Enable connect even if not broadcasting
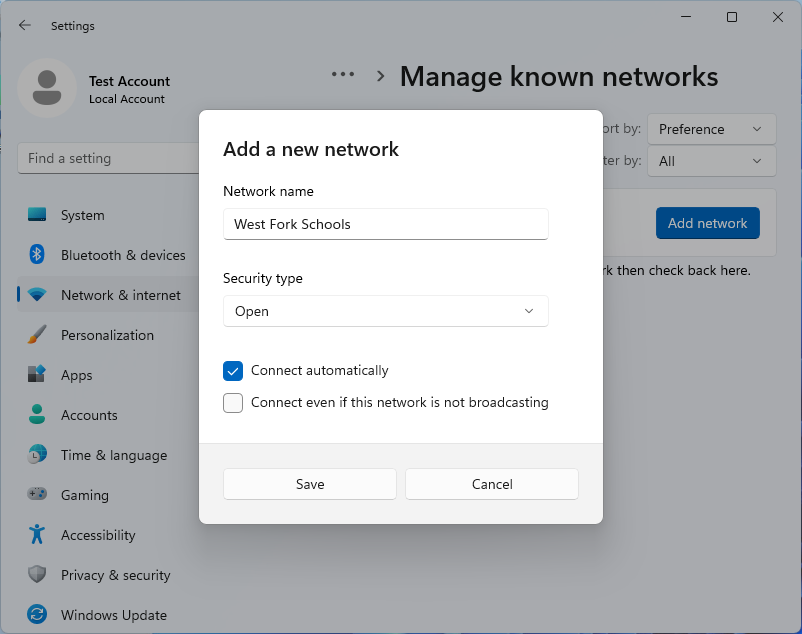802x634 pixels. pyautogui.click(x=233, y=403)
